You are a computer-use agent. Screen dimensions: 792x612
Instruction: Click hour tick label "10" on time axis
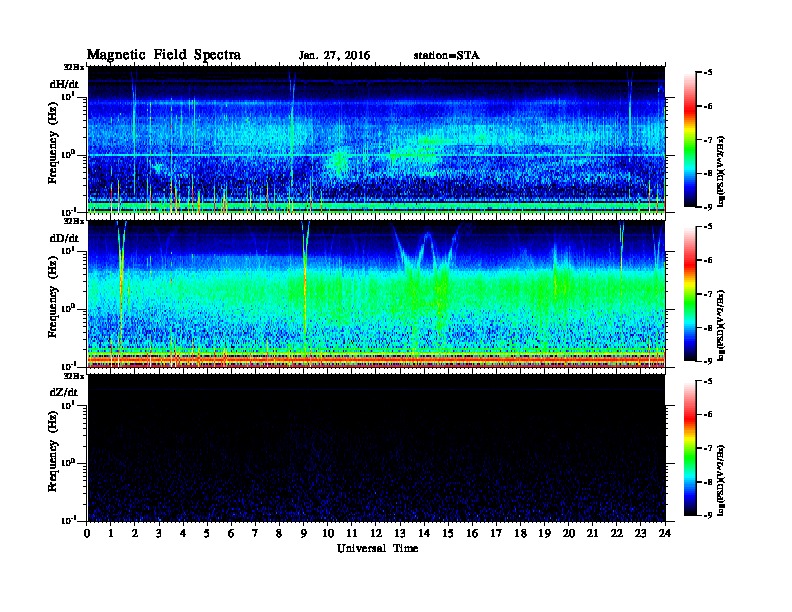tap(328, 534)
